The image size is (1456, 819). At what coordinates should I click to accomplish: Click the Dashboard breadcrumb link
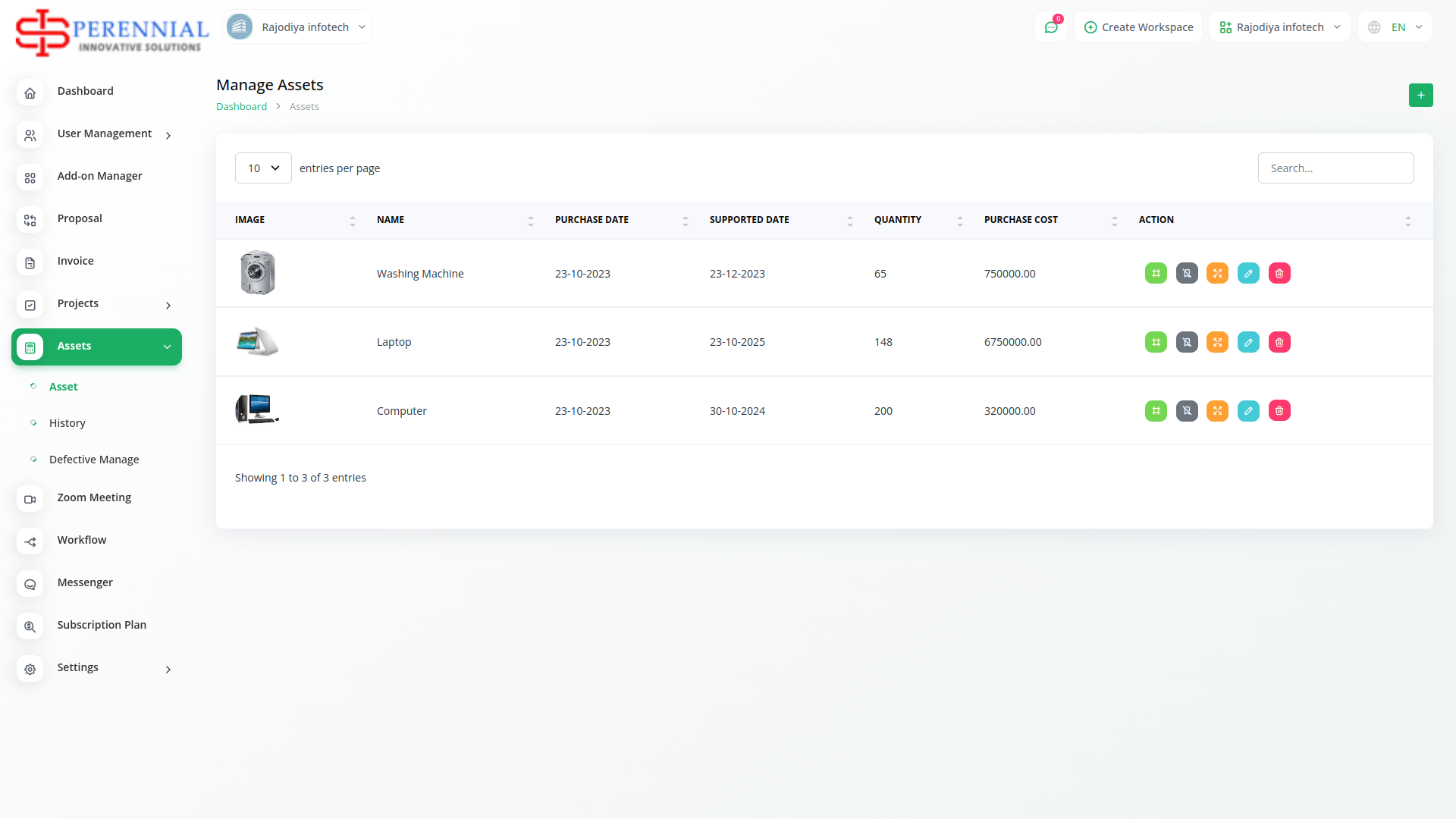[x=241, y=107]
